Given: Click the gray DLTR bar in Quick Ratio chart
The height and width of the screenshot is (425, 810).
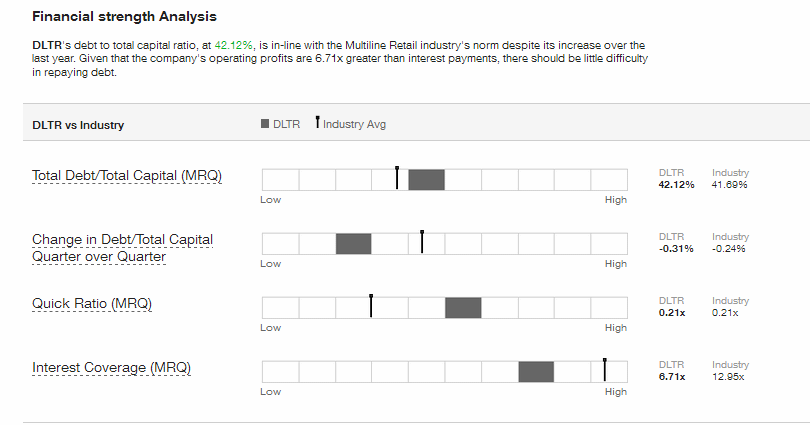Looking at the screenshot, I should point(463,308).
